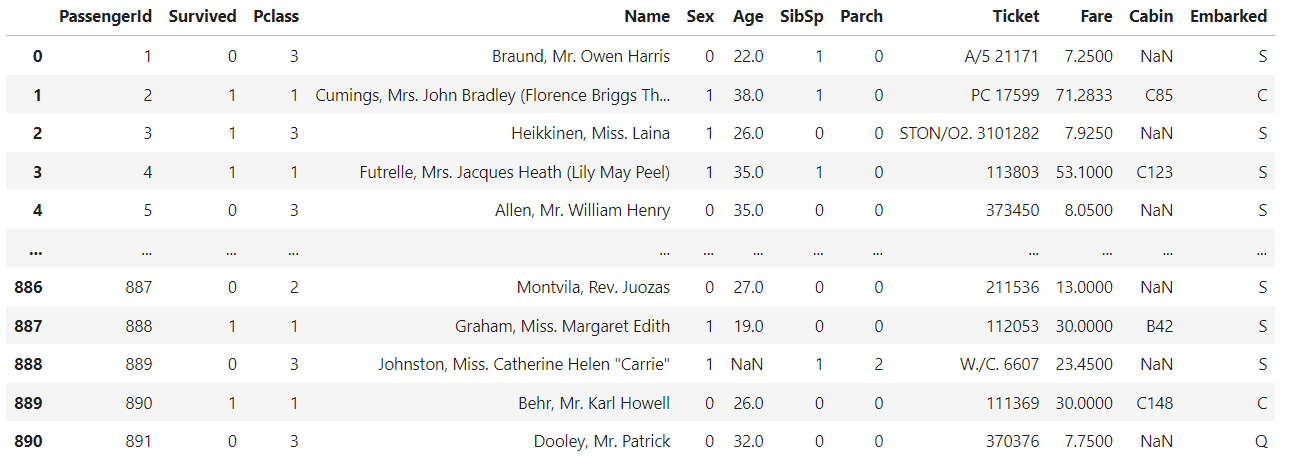Select the Fare column header
Viewport: 1307px width, 463px height.
pyautogui.click(x=1096, y=16)
